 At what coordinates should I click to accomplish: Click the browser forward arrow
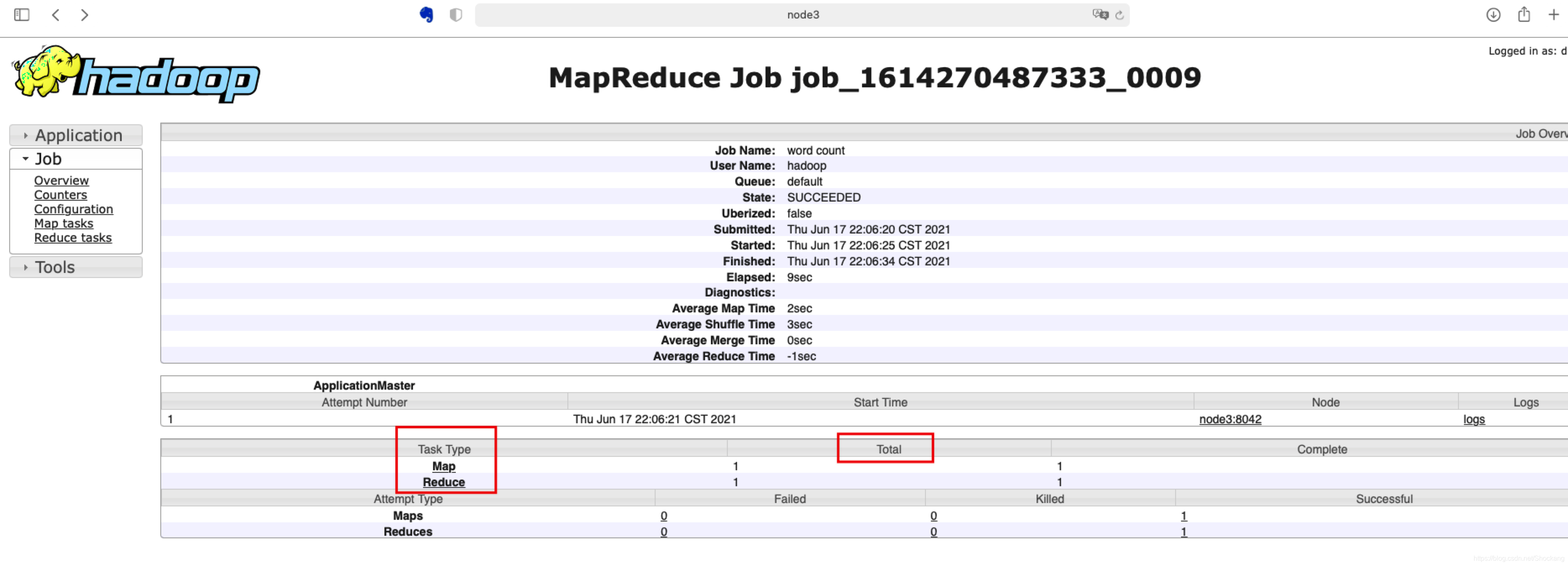tap(85, 15)
